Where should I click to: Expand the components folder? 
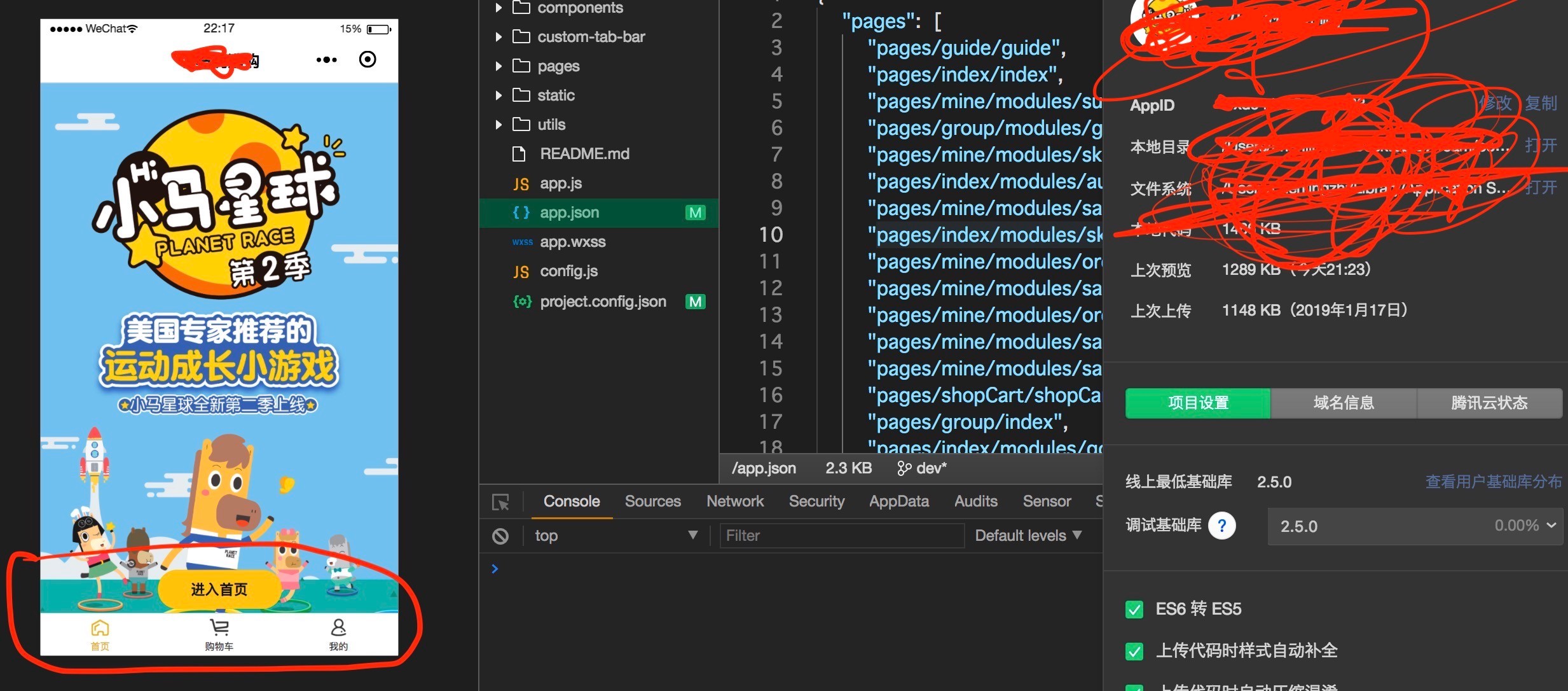[499, 8]
